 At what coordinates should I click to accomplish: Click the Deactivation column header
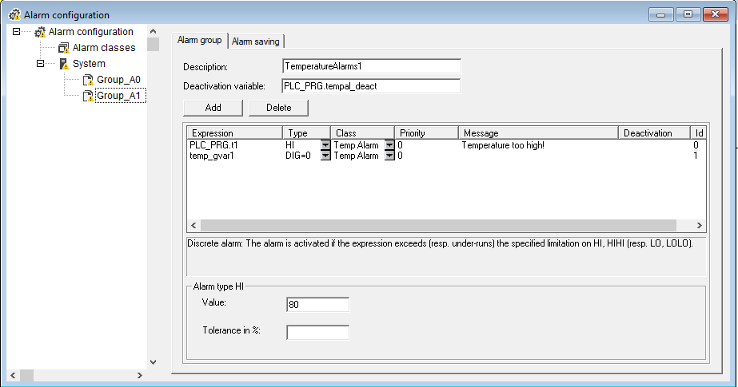[x=654, y=133]
